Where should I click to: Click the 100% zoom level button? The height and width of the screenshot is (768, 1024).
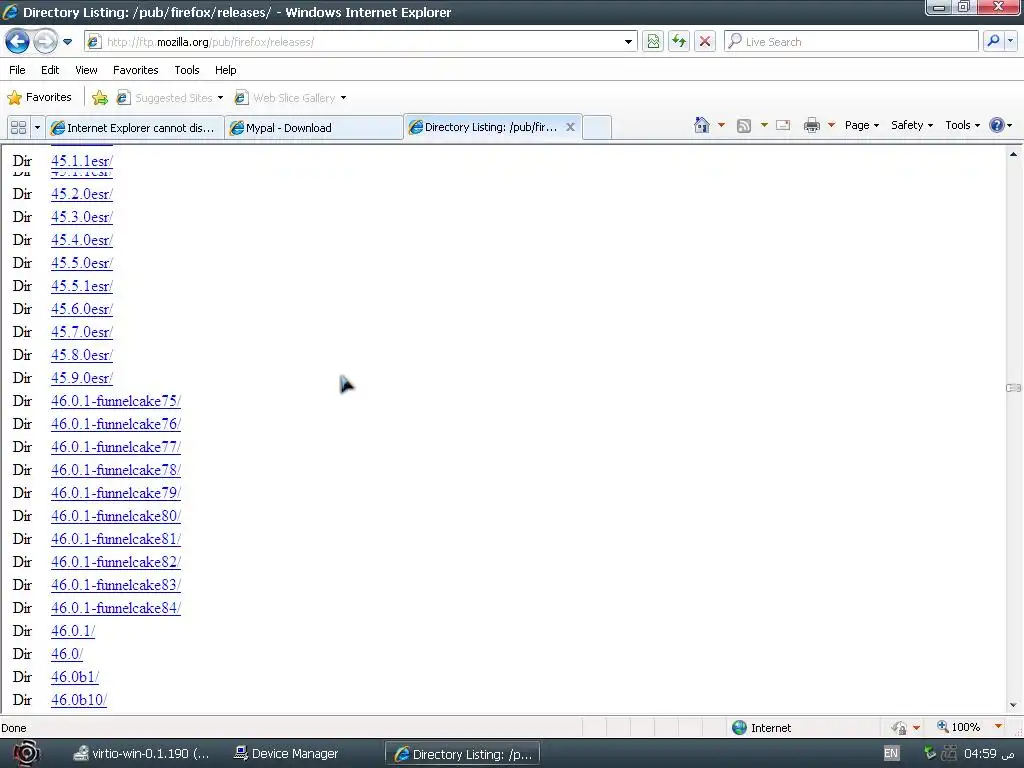[958, 727]
